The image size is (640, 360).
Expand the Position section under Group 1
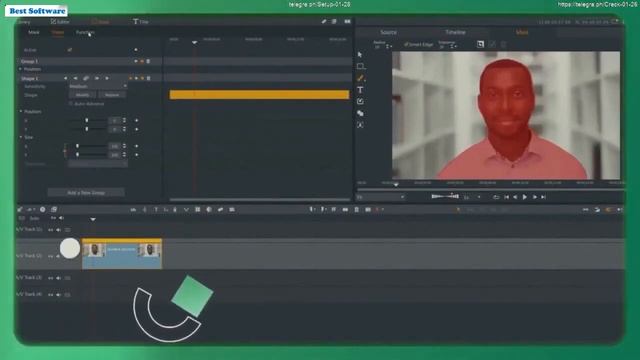click(x=20, y=69)
